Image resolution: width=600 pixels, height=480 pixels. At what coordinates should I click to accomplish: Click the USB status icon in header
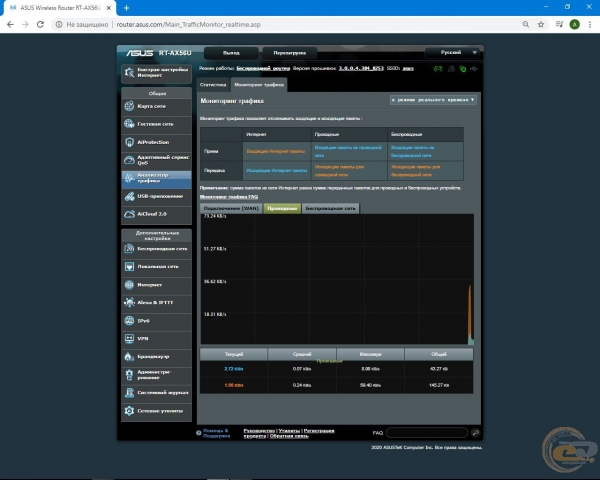click(x=474, y=69)
